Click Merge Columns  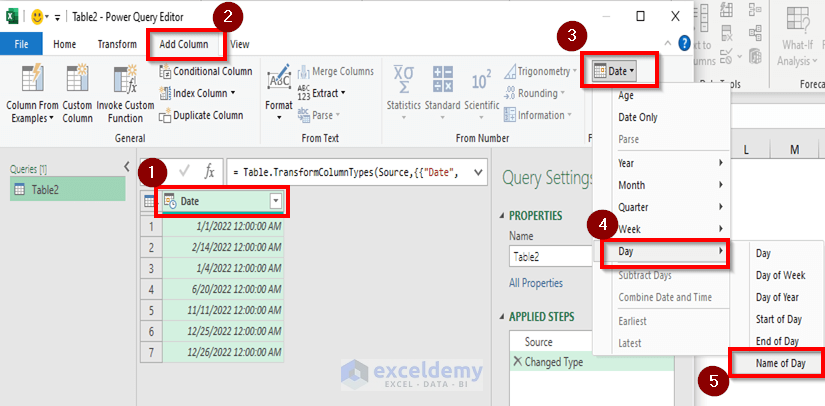336,71
